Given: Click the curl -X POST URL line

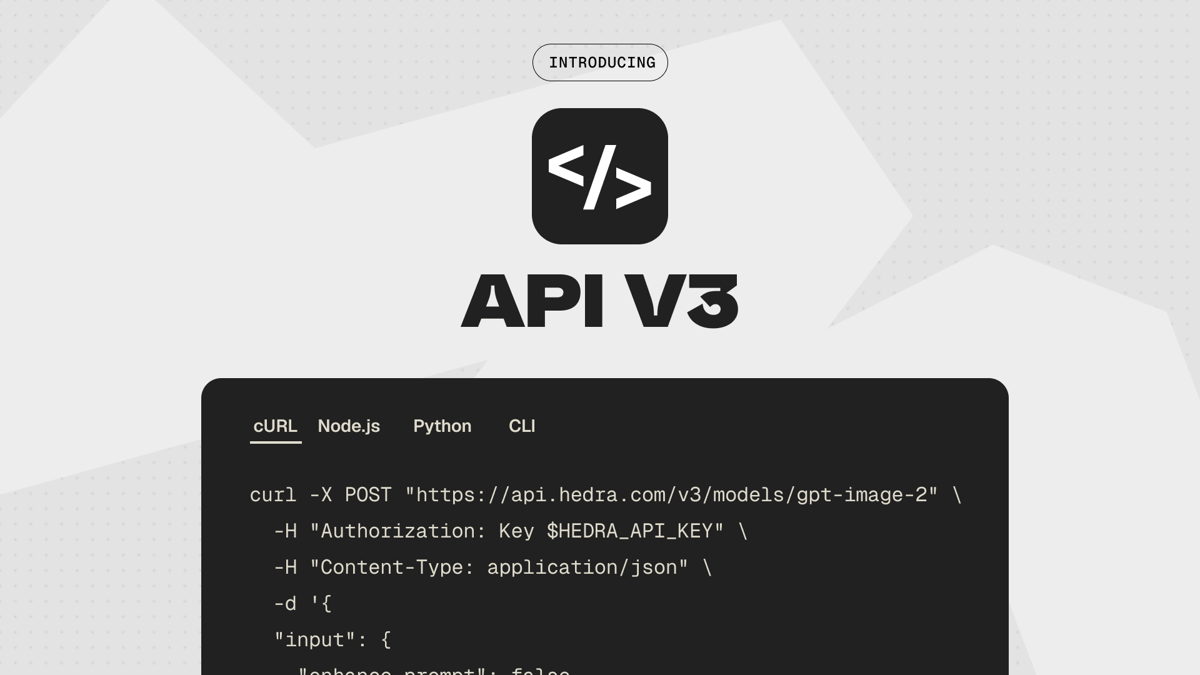Looking at the screenshot, I should coord(605,495).
